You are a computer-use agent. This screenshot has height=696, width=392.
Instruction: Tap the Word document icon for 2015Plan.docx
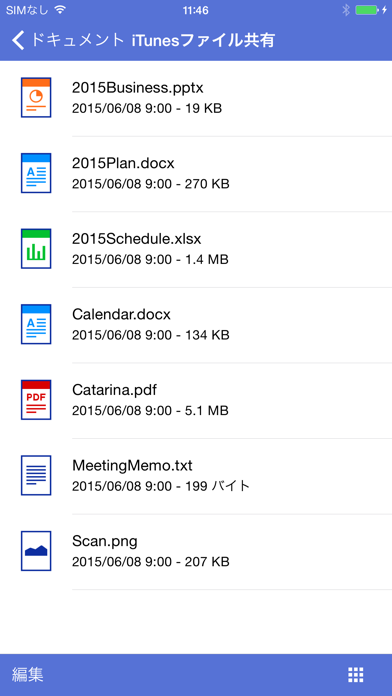pos(36,173)
